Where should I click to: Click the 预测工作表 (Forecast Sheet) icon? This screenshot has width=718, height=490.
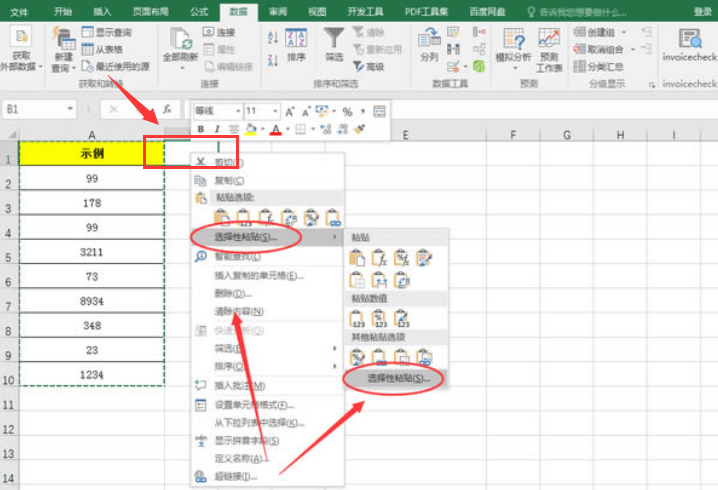549,46
